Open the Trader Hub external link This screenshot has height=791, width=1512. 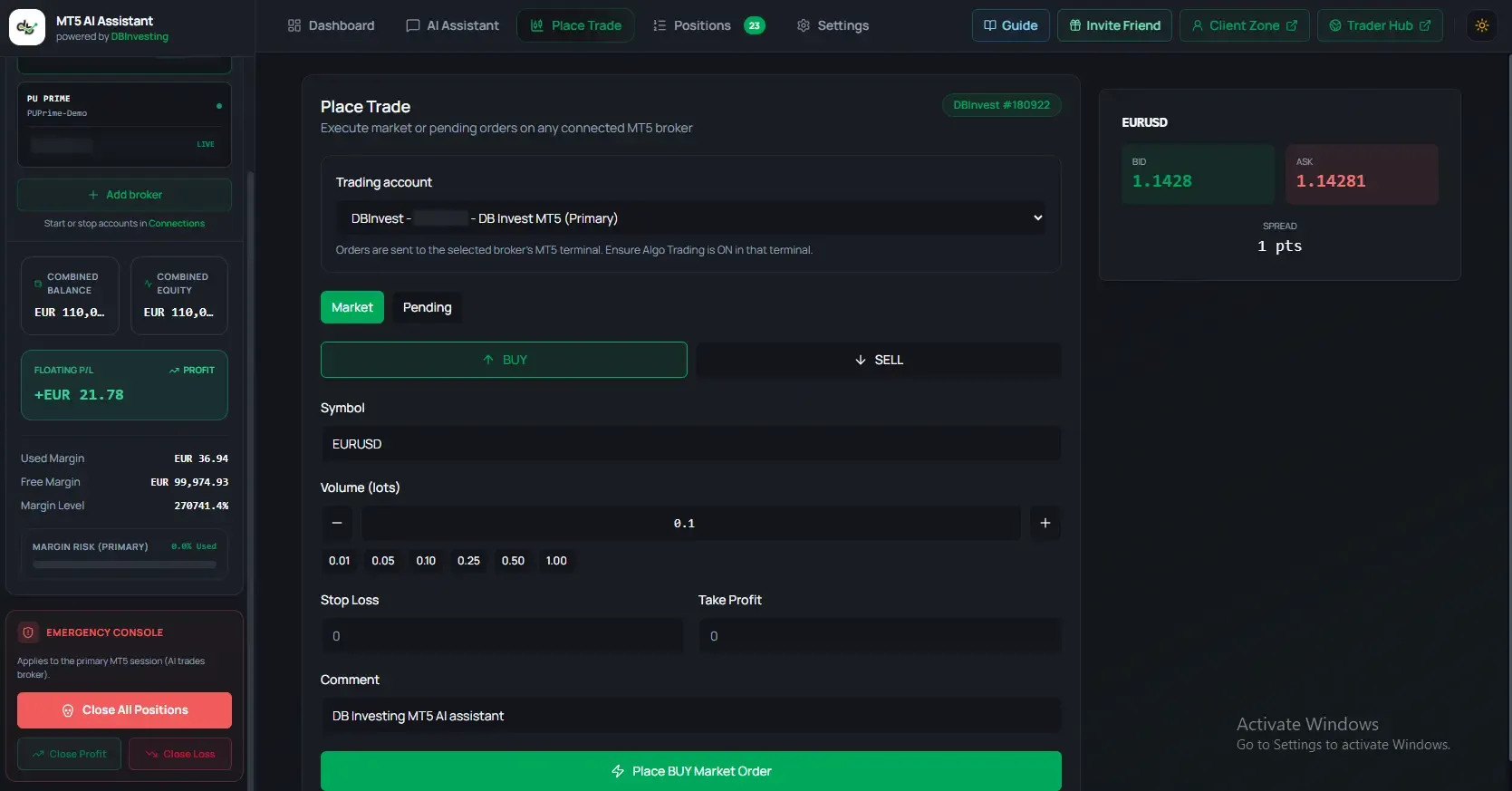coord(1379,25)
